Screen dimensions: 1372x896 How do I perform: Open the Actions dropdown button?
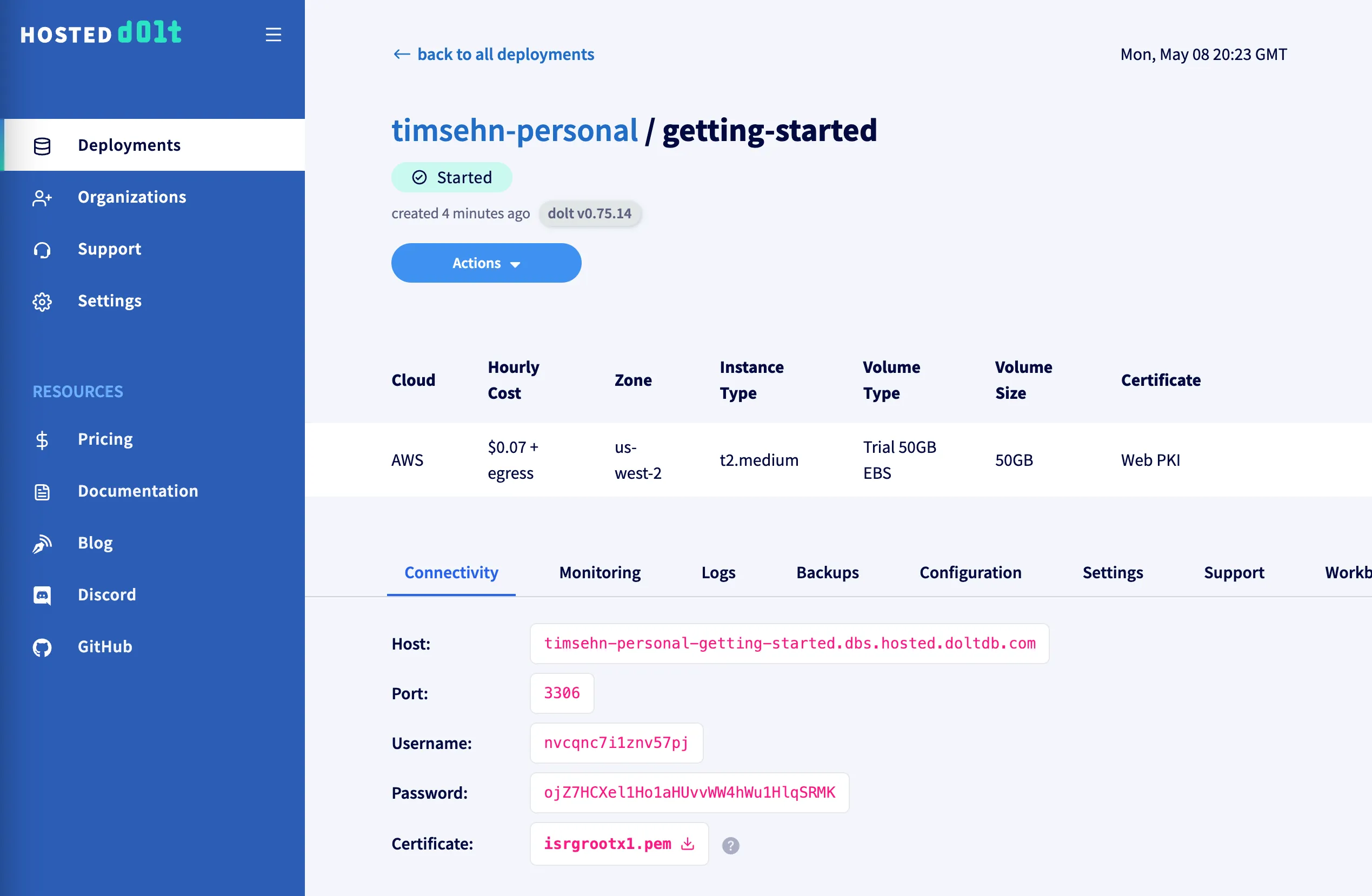pyautogui.click(x=486, y=263)
